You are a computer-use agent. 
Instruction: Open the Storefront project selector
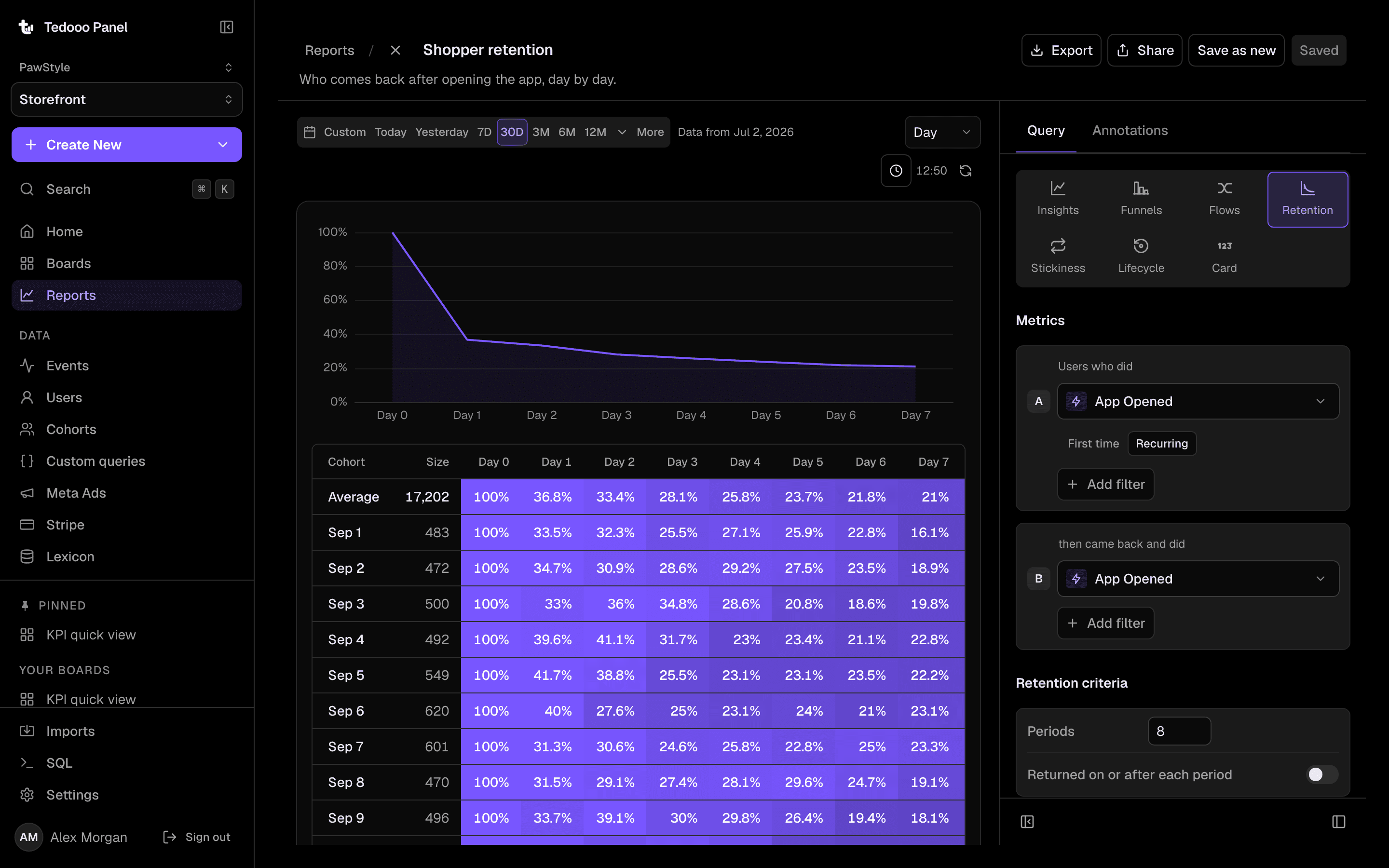click(x=127, y=99)
